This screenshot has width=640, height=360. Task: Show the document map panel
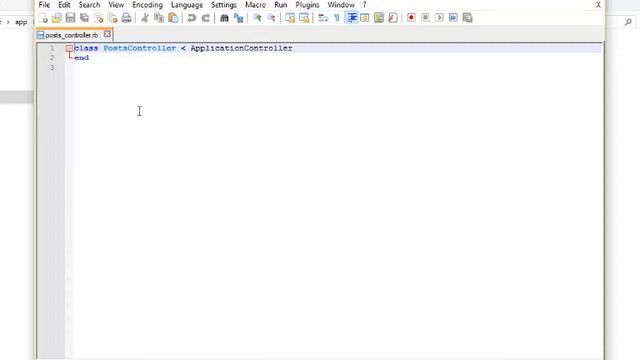[x=379, y=18]
